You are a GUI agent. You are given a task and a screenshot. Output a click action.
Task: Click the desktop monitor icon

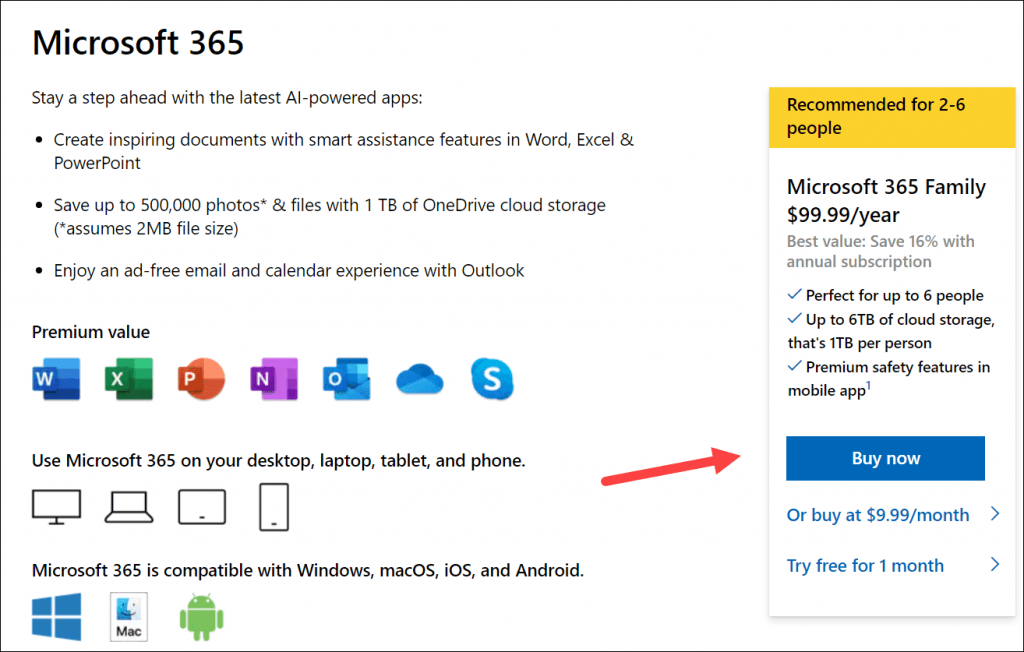[x=57, y=507]
